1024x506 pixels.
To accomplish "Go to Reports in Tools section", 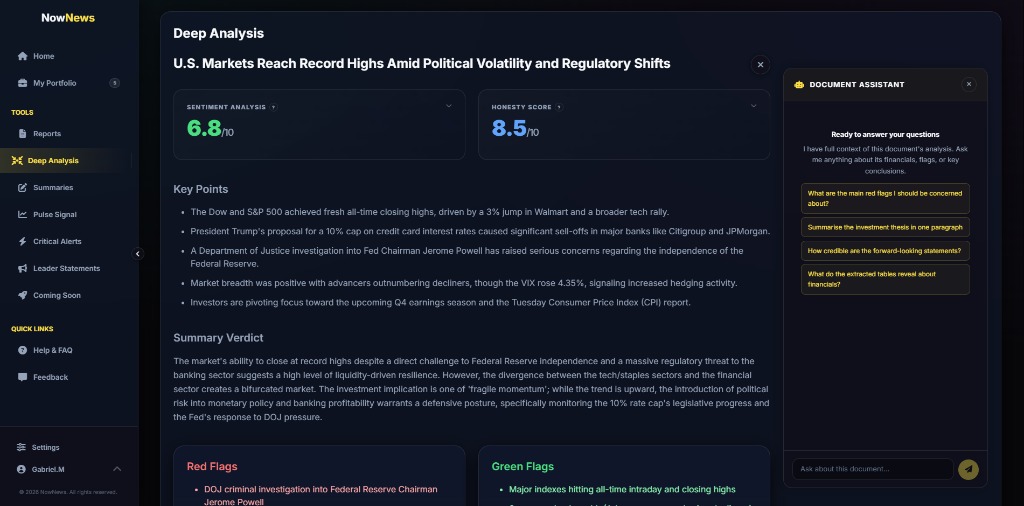I will click(46, 133).
